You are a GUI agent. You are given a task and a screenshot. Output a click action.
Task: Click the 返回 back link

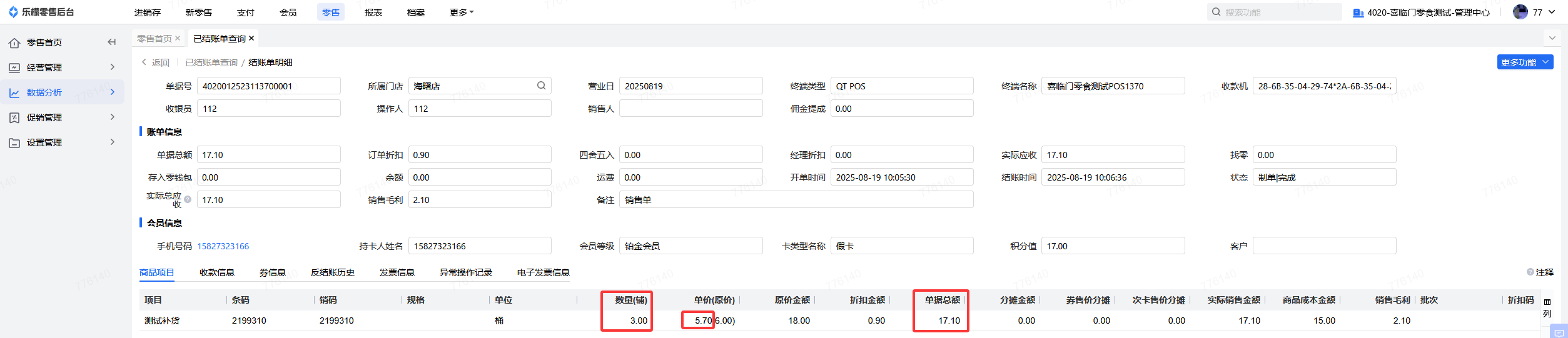pos(156,62)
